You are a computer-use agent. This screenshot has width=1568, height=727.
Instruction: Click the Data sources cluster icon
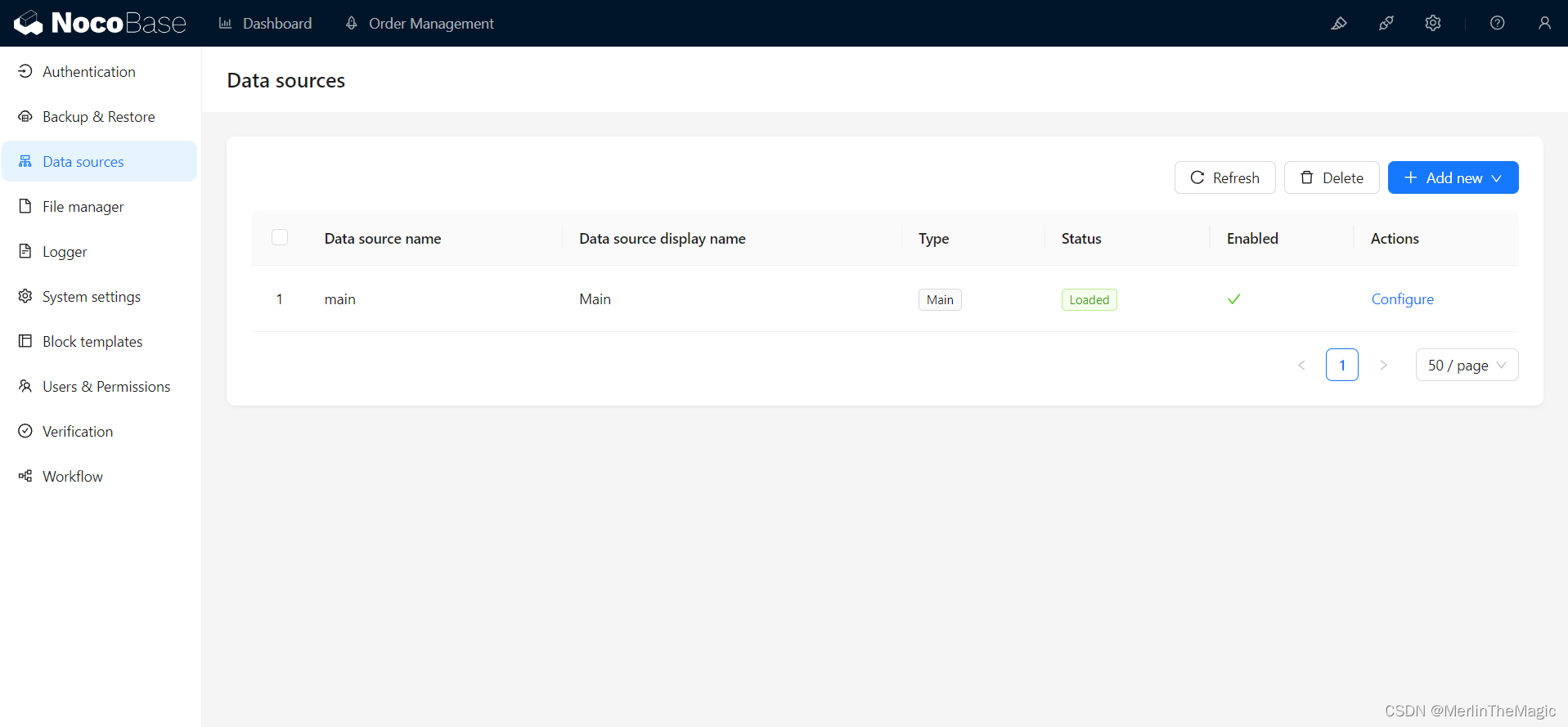pyautogui.click(x=25, y=161)
